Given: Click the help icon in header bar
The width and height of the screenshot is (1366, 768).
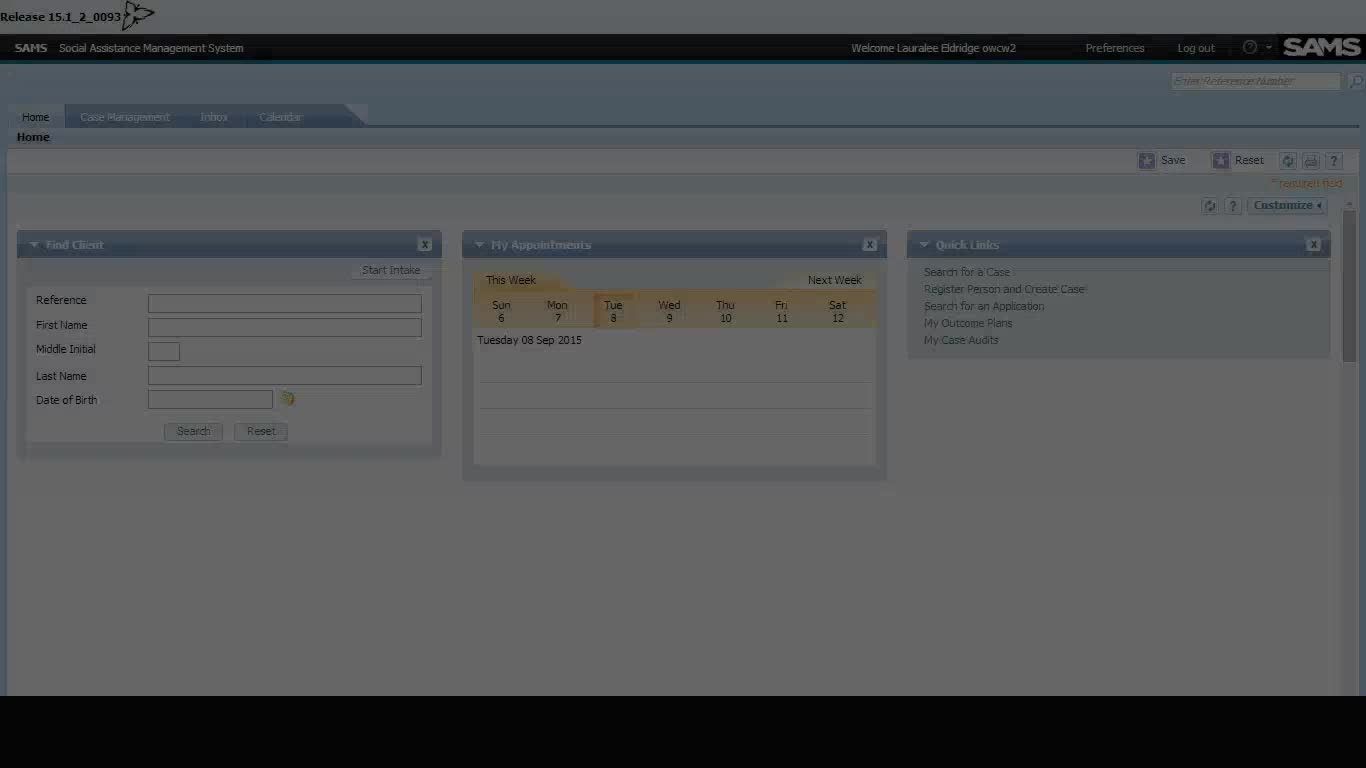Looking at the screenshot, I should pos(1250,48).
